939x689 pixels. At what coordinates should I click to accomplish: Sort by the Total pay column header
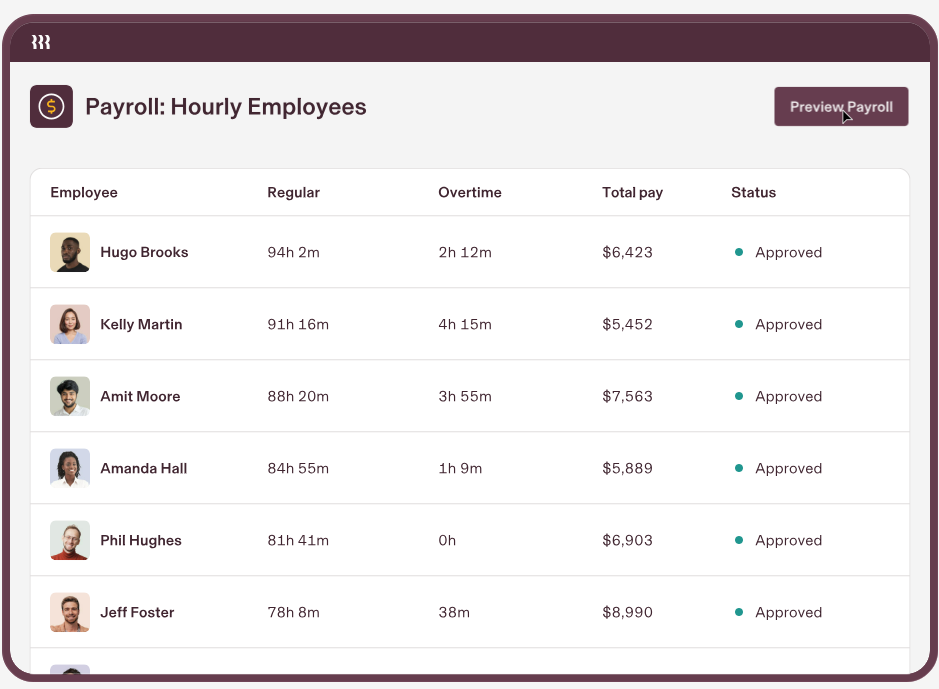coord(632,192)
